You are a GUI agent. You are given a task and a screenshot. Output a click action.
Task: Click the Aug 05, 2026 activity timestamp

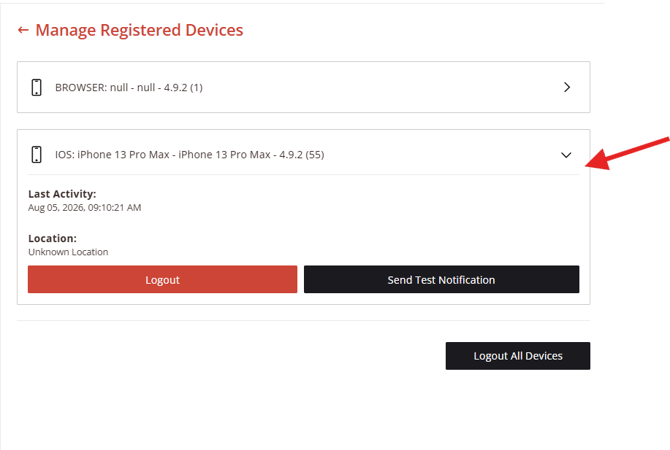point(85,208)
